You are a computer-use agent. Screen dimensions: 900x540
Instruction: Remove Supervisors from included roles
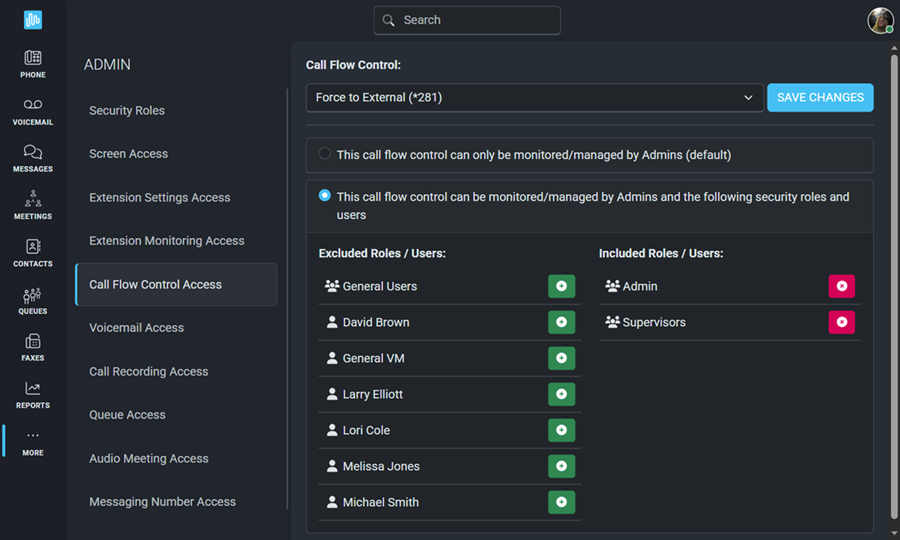841,322
